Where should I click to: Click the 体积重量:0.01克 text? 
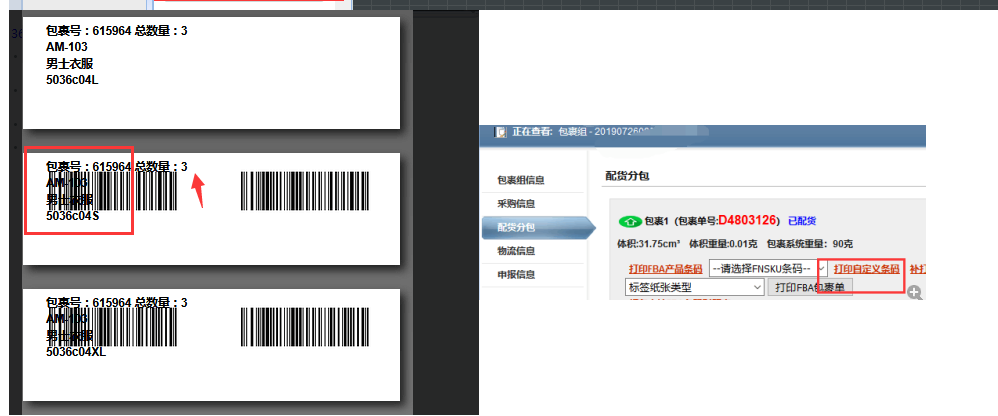[724, 244]
